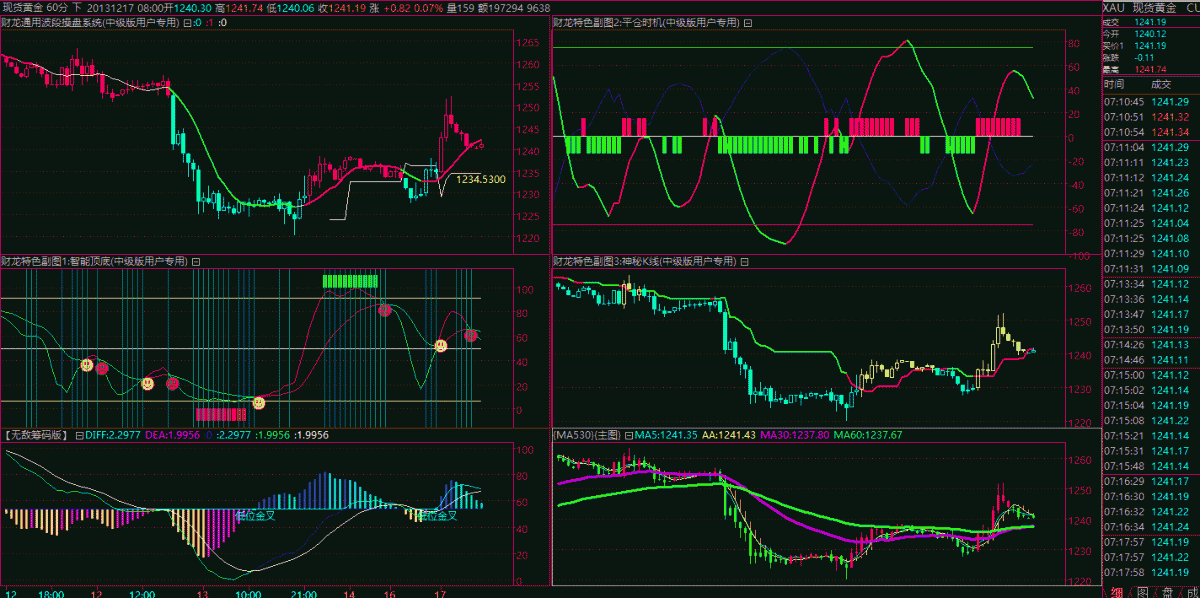Toggle the box icon beside 智能顶底 title
1200x598 pixels.
click(x=196, y=260)
